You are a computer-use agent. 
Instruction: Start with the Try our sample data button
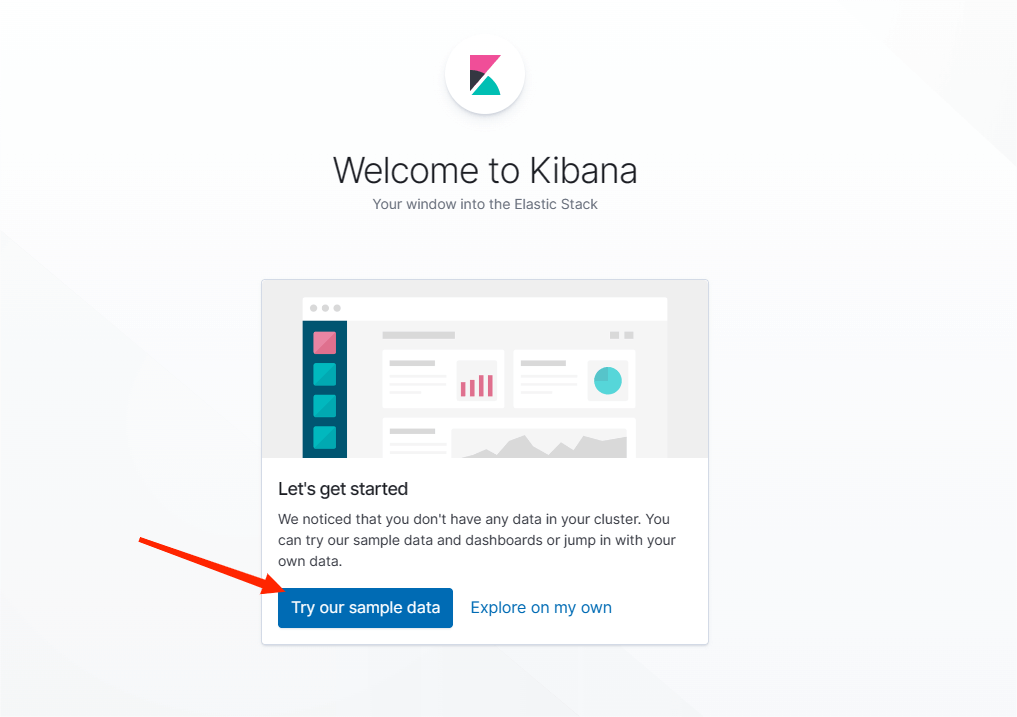(x=365, y=607)
